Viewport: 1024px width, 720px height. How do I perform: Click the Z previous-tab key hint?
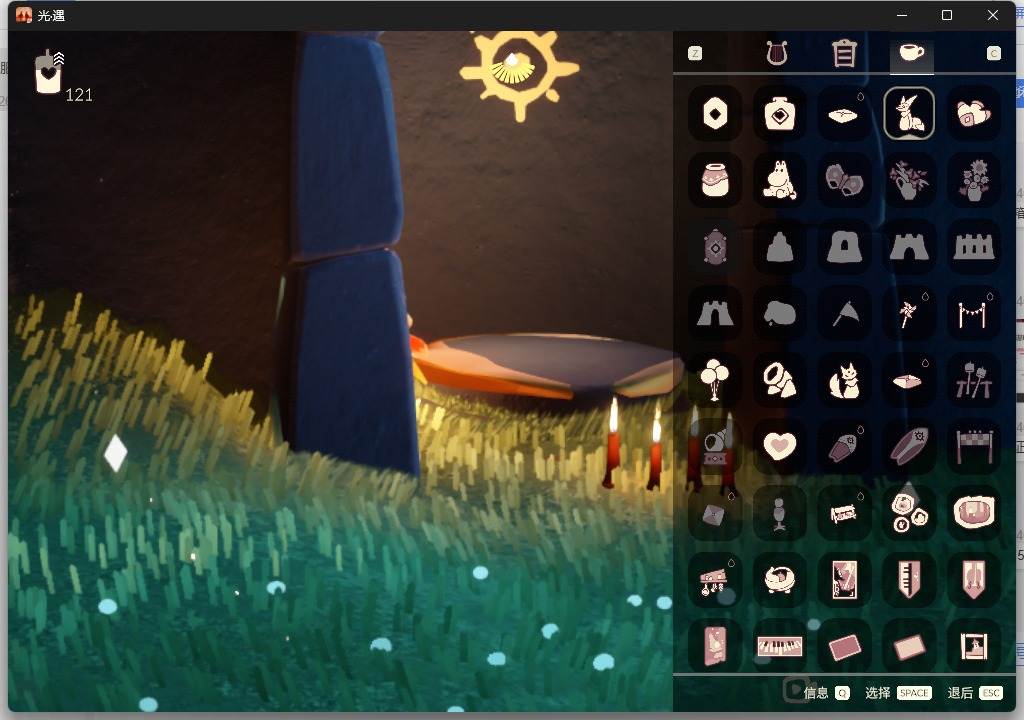tap(696, 54)
